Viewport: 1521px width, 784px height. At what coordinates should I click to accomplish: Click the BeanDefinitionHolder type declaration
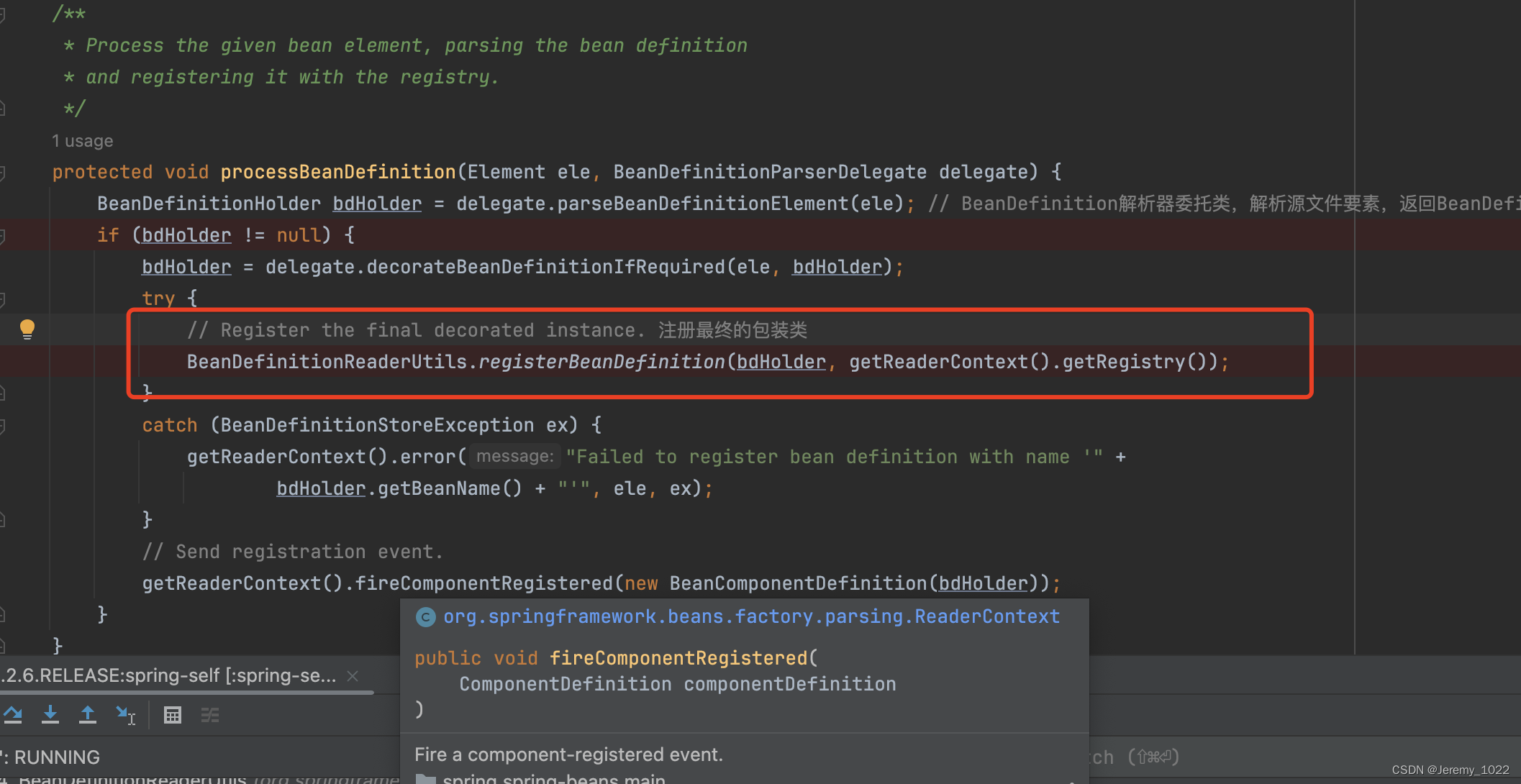pyautogui.click(x=209, y=204)
